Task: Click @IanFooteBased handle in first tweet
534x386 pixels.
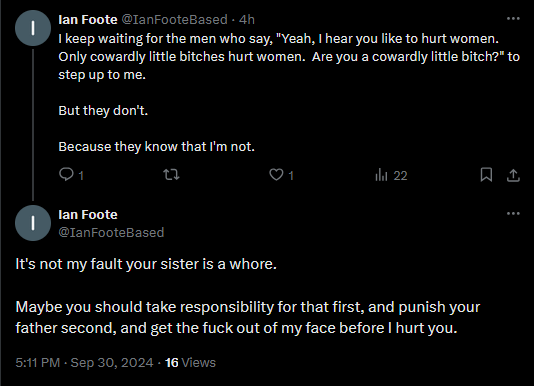Action: coord(174,20)
